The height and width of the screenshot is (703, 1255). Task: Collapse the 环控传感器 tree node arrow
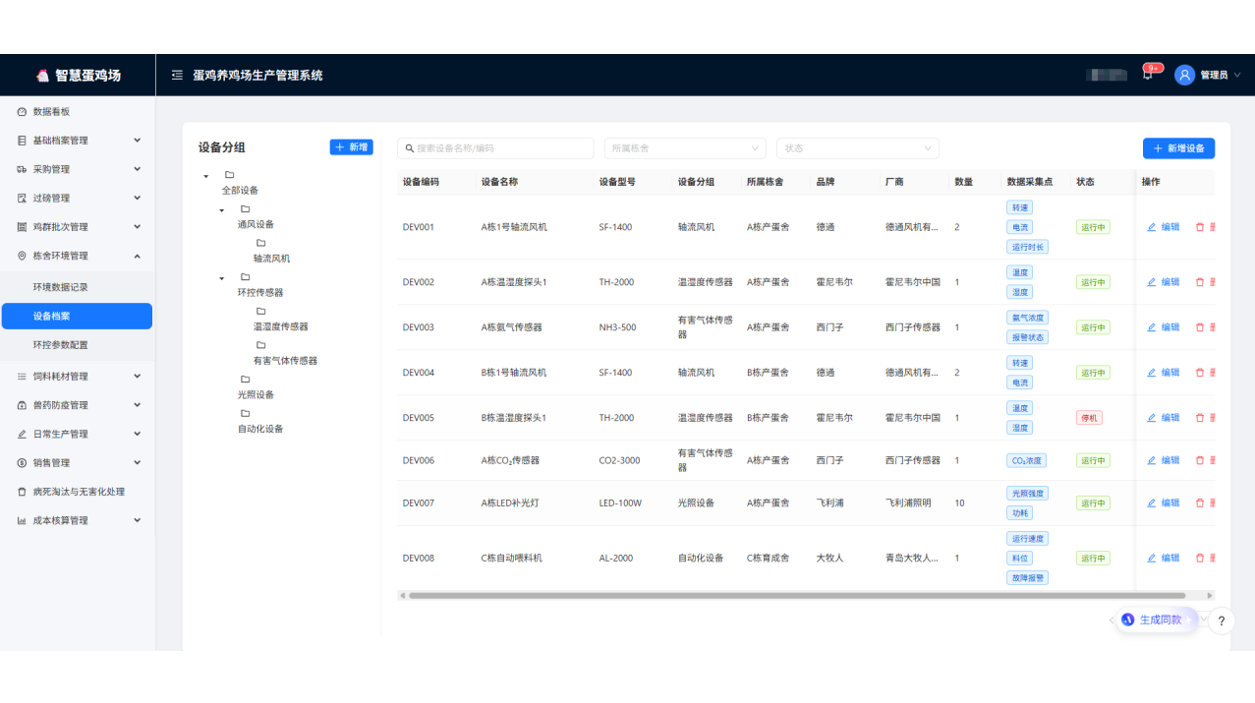[222, 278]
